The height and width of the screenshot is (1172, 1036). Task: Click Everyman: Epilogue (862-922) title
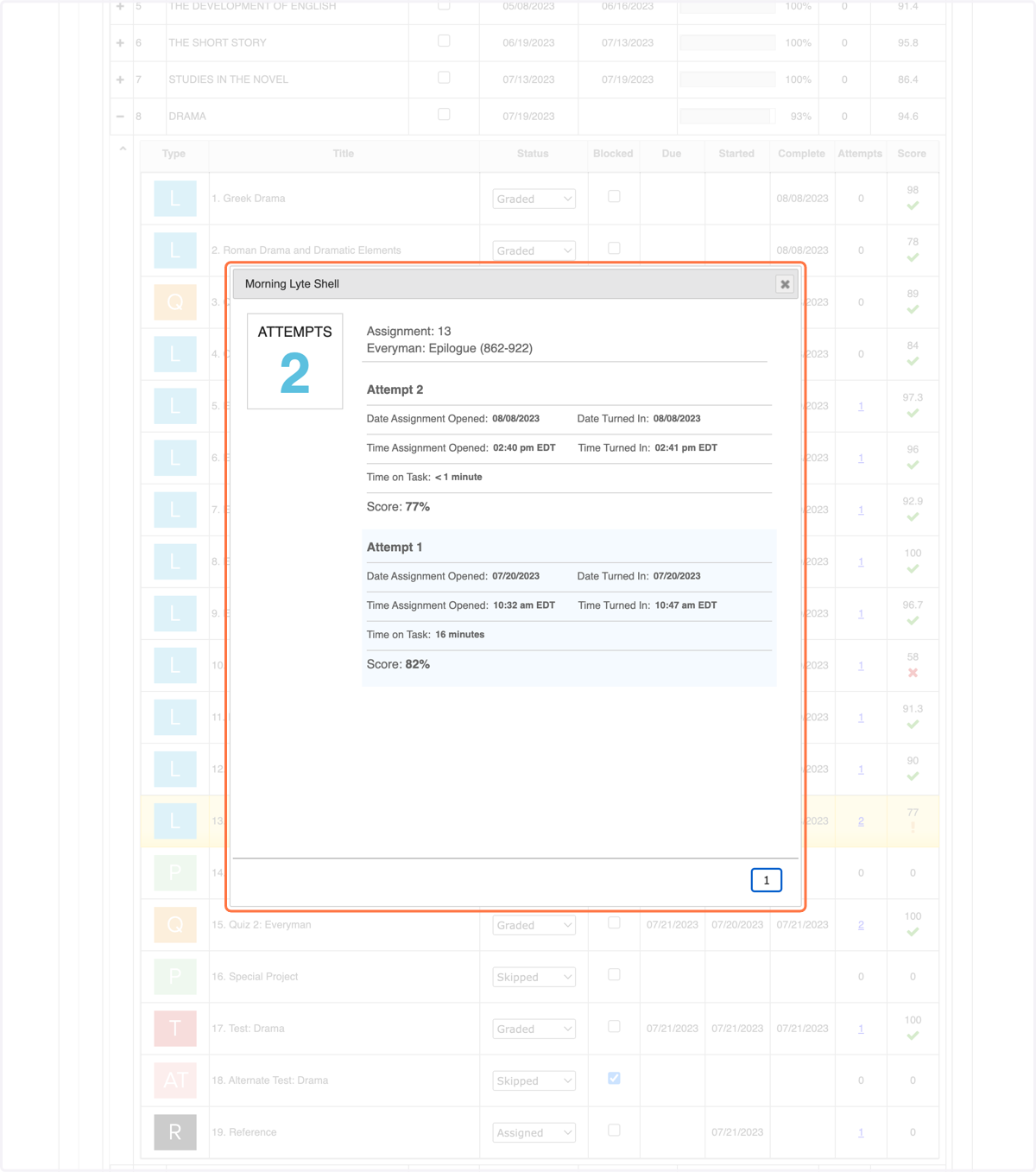(450, 348)
